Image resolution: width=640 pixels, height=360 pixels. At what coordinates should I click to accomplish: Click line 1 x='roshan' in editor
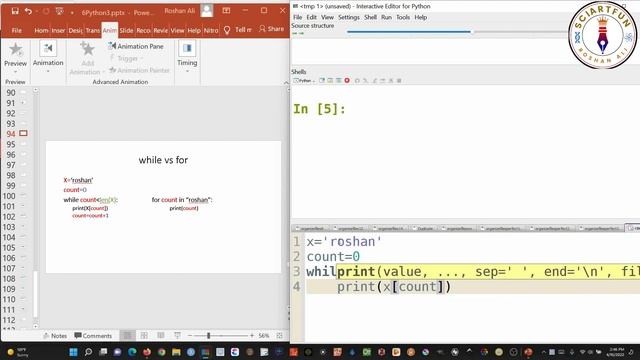[x=344, y=242]
